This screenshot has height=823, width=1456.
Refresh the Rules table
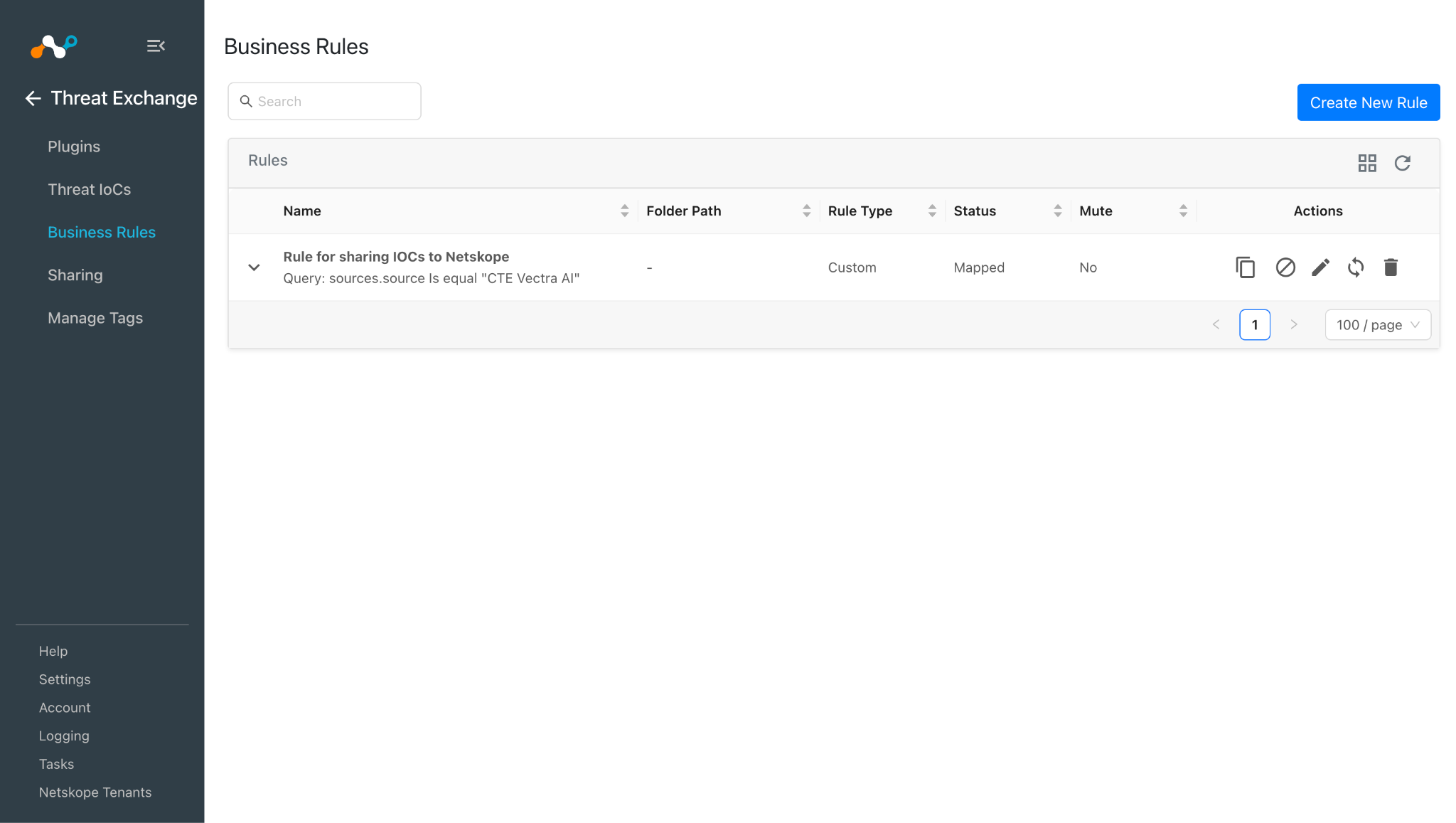click(x=1402, y=163)
